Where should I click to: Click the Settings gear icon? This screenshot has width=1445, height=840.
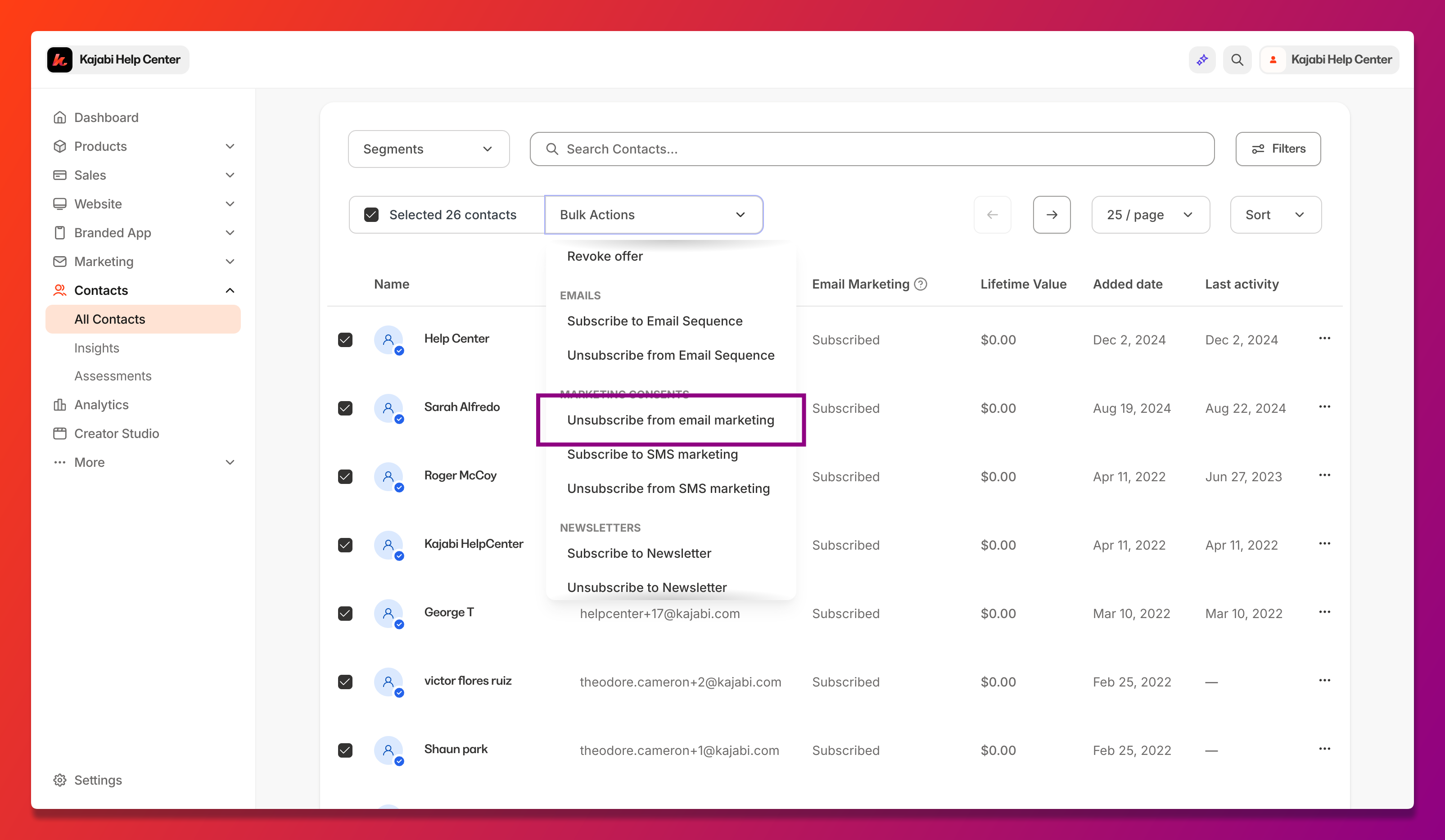click(59, 780)
